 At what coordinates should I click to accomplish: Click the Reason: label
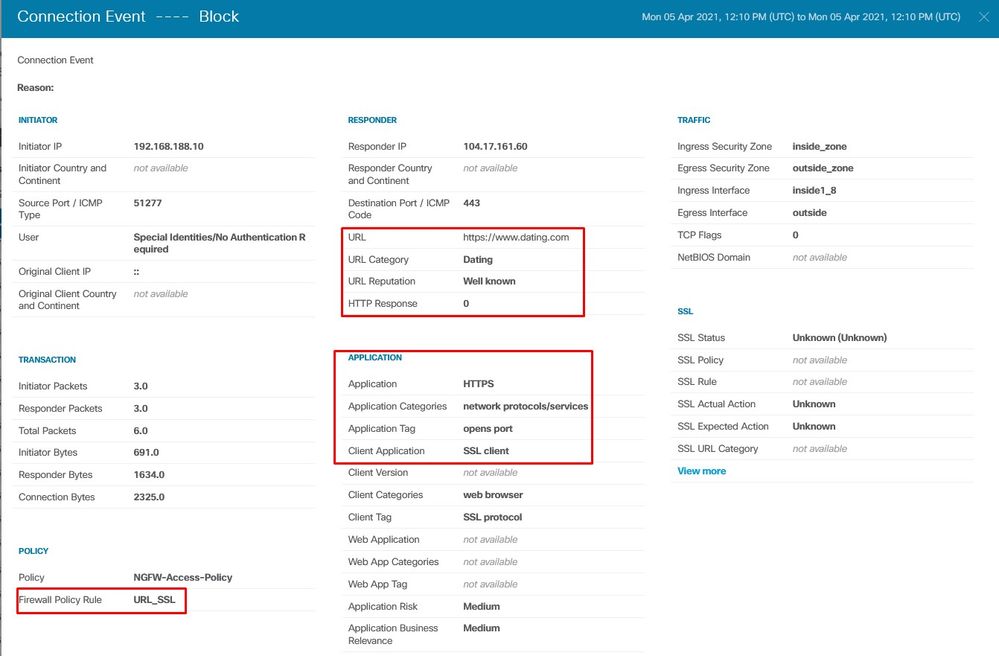[x=36, y=88]
